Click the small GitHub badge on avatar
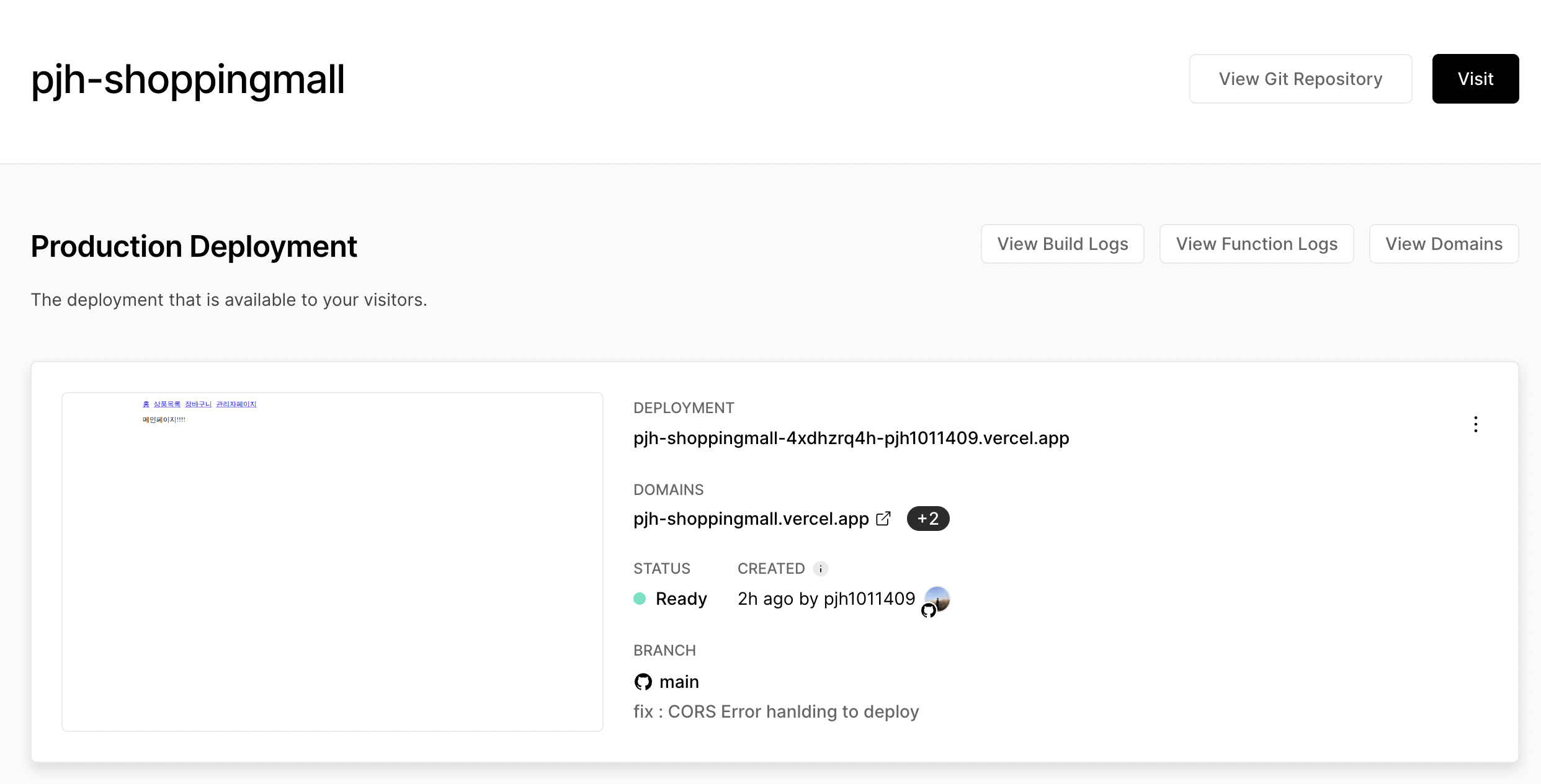1541x784 pixels. (928, 611)
